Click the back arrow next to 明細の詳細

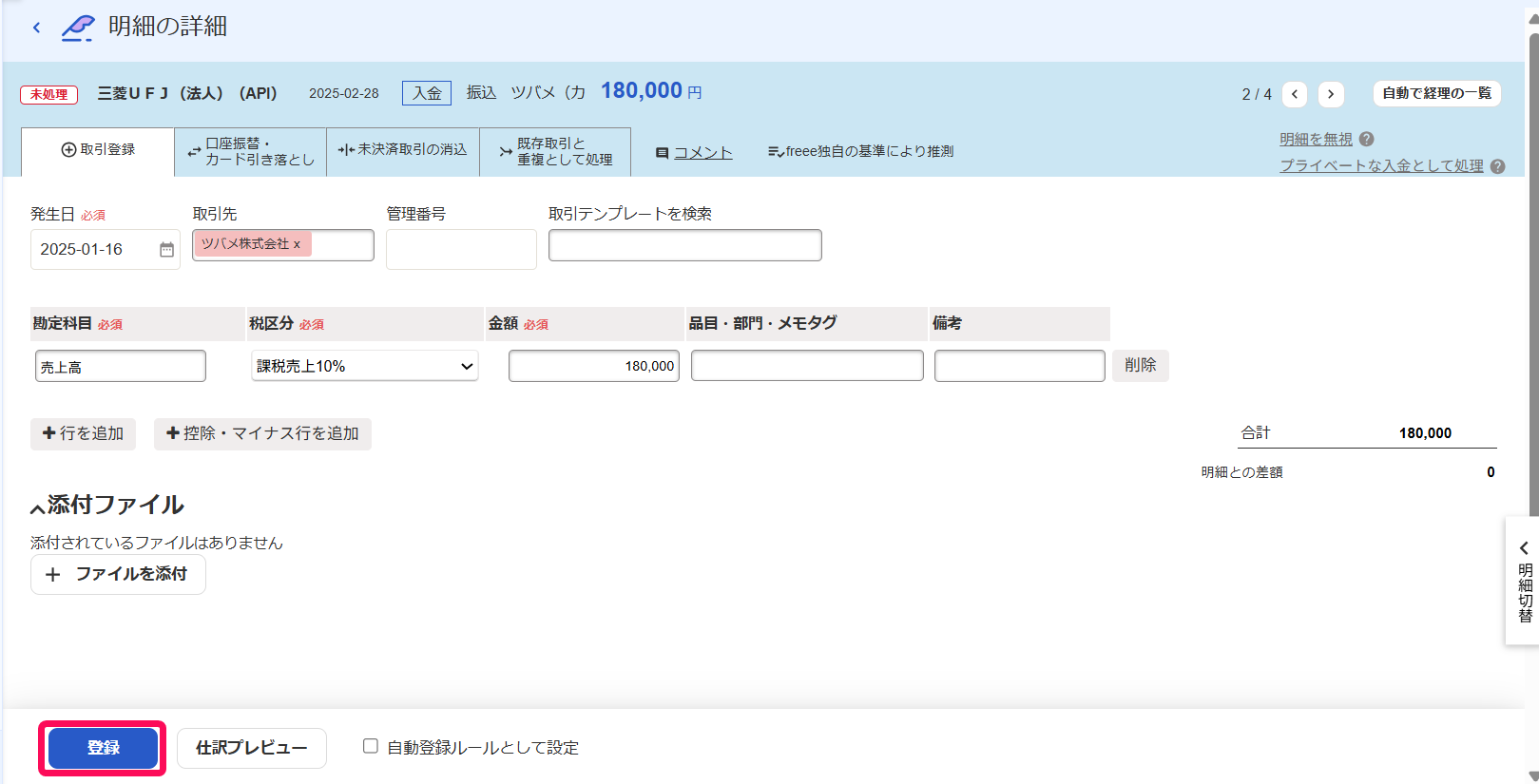click(x=36, y=28)
